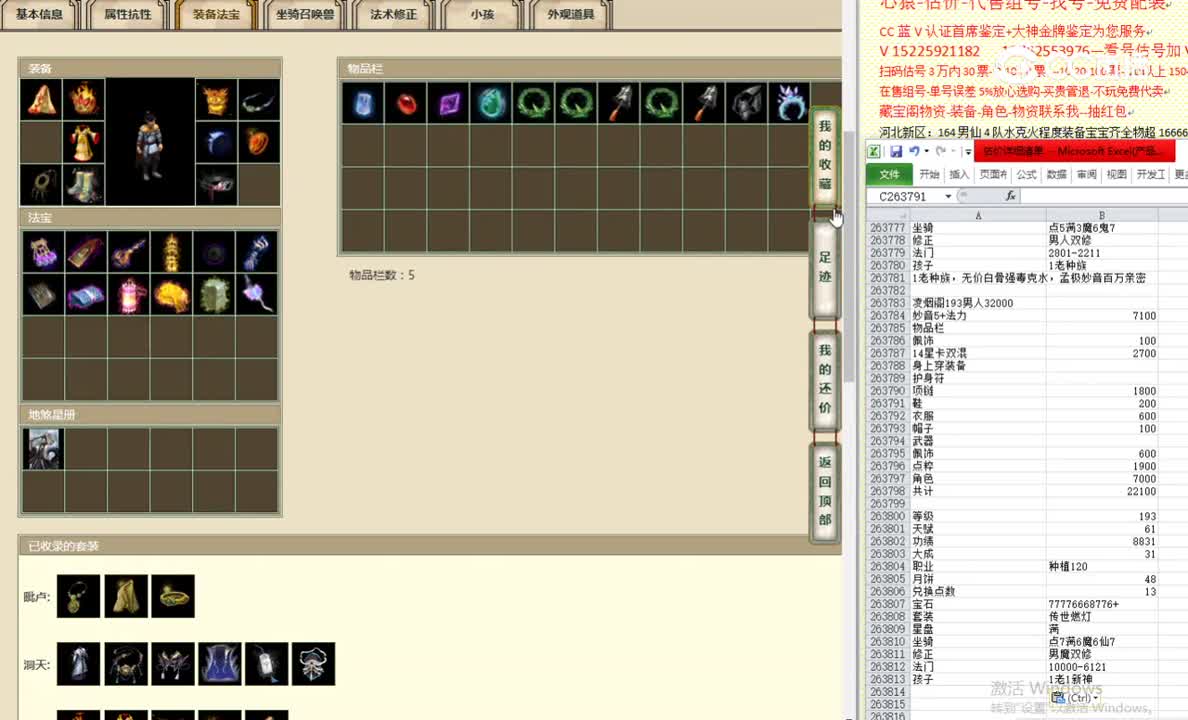Click the red gem inventory item
1188x720 pixels.
405,102
